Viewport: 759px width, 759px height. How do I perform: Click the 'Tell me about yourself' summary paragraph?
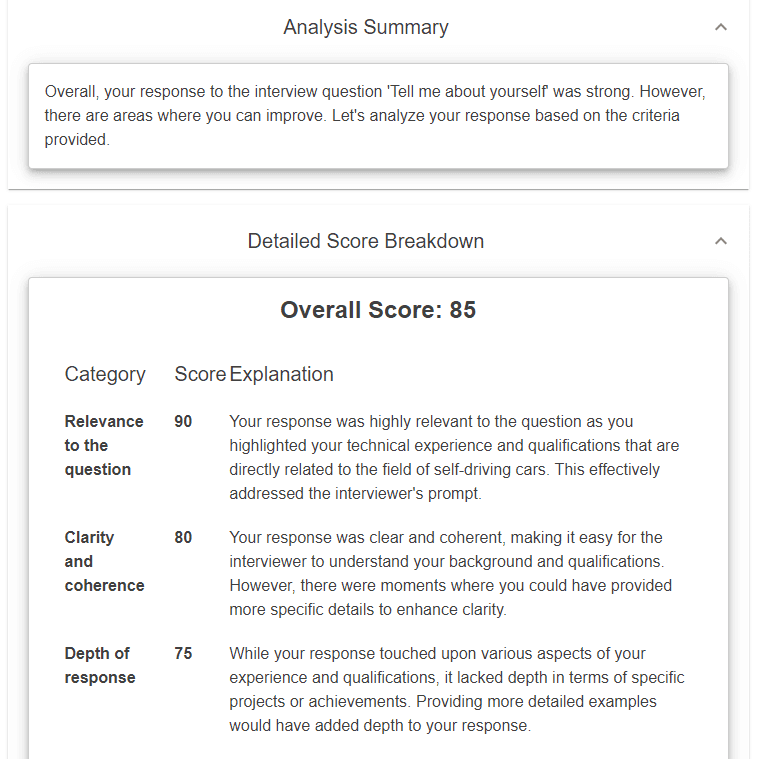(x=375, y=116)
